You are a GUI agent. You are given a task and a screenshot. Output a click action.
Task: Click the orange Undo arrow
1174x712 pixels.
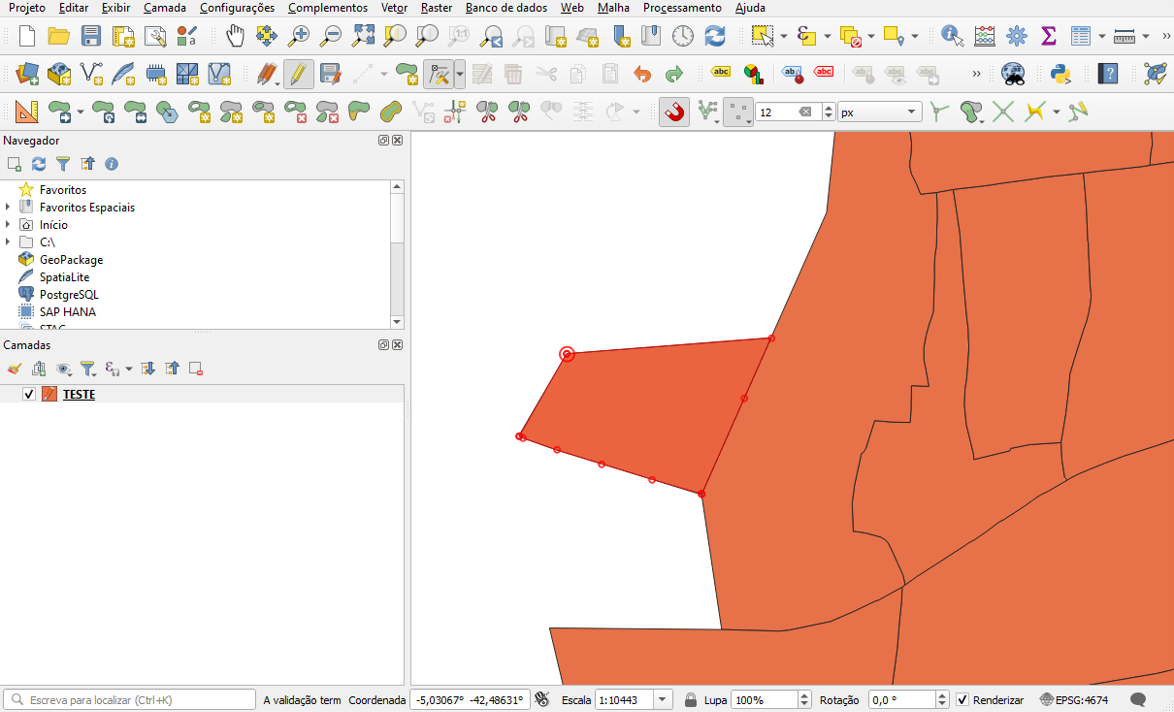[x=642, y=74]
